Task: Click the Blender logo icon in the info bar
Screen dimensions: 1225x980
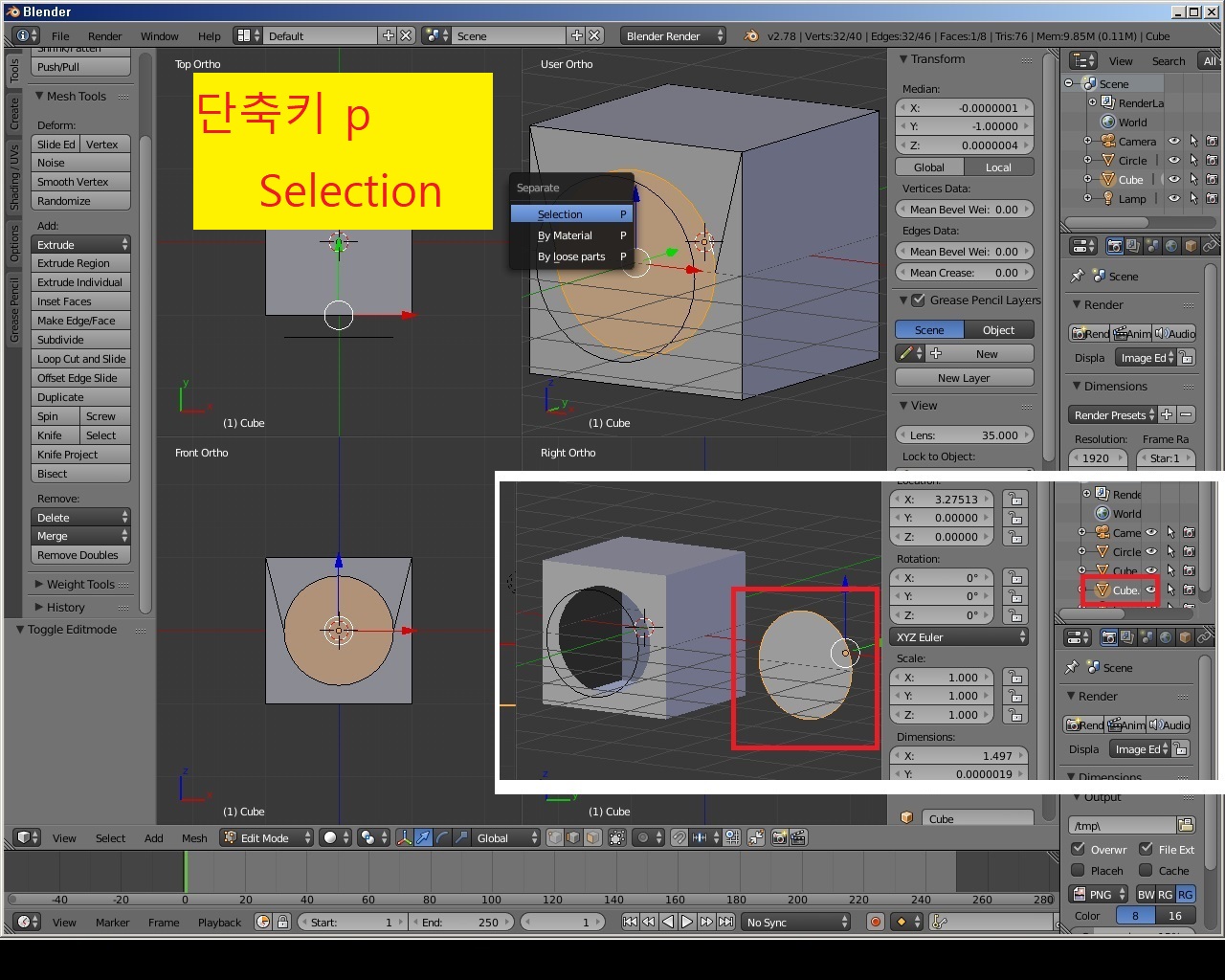Action: 751,35
